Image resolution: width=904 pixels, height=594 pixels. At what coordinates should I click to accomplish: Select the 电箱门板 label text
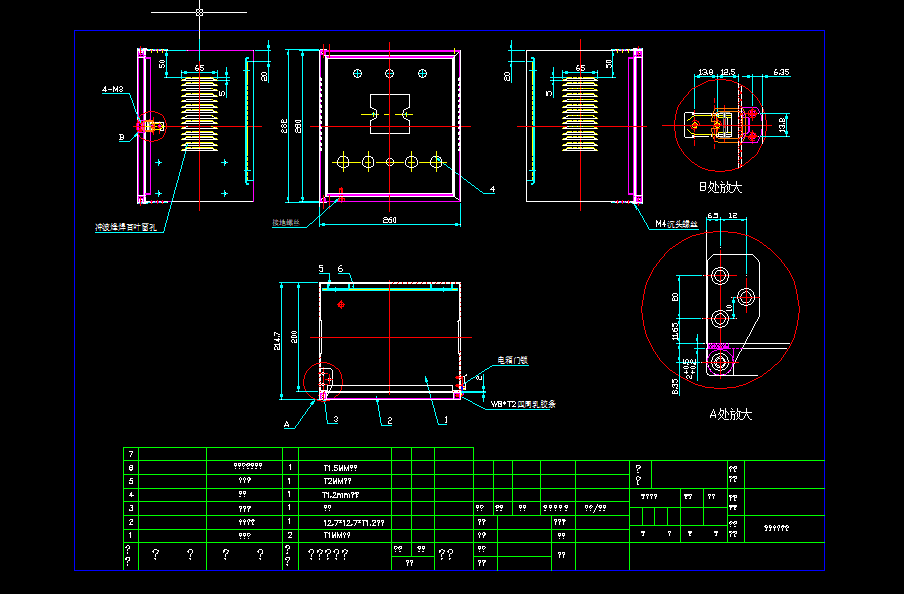[513, 360]
